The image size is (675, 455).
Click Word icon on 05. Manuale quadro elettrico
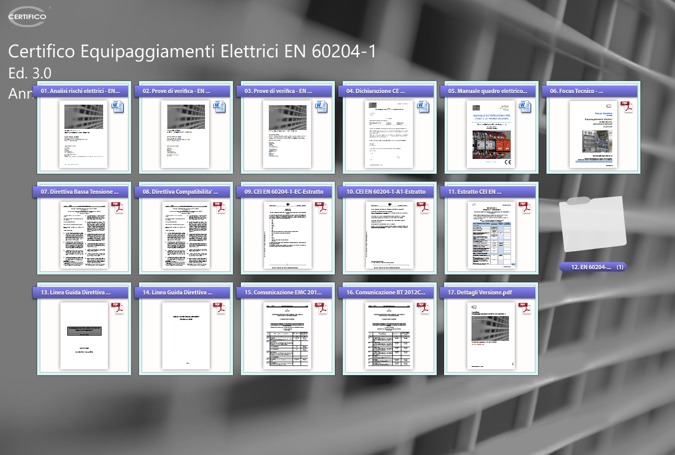click(524, 107)
